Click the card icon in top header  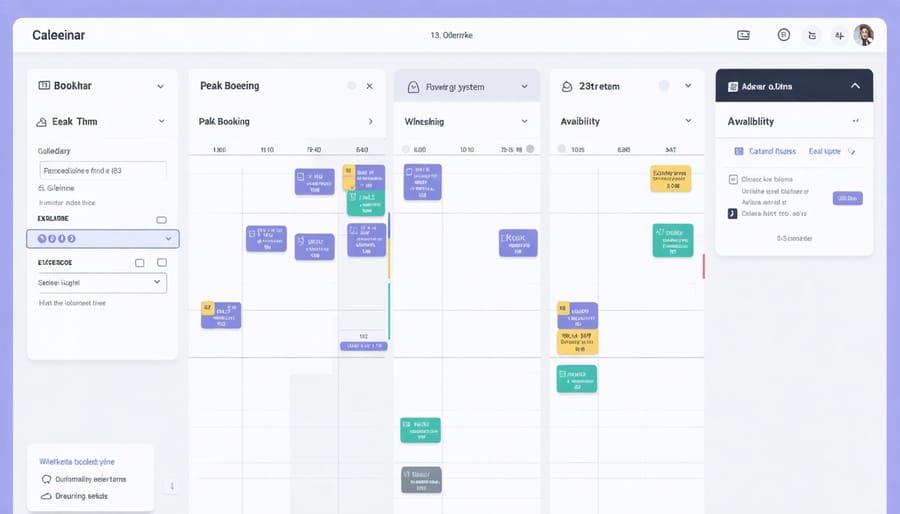(x=743, y=35)
